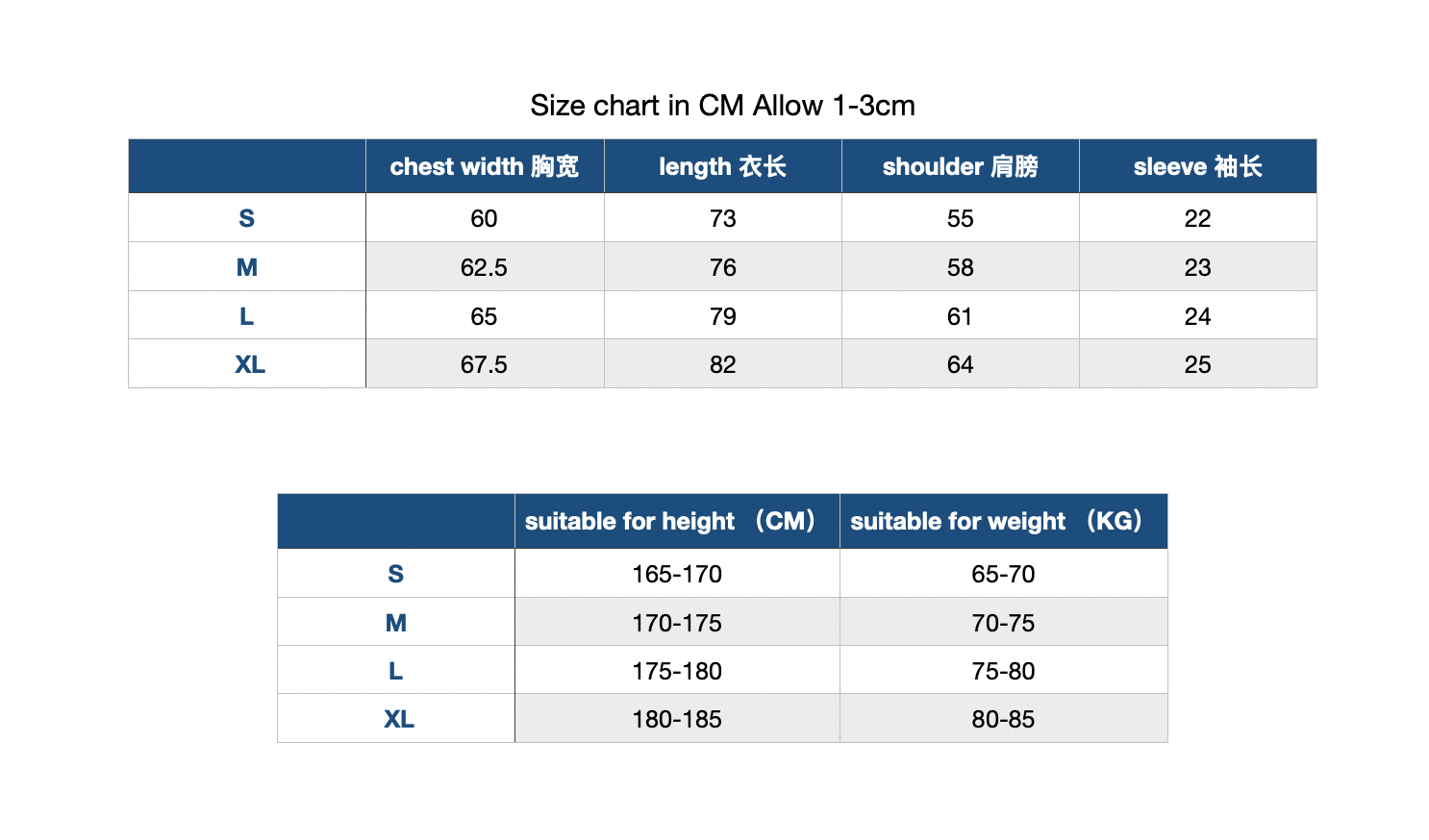This screenshot has height=840, width=1429.
Task: Click the suitable for height header
Action: [677, 521]
